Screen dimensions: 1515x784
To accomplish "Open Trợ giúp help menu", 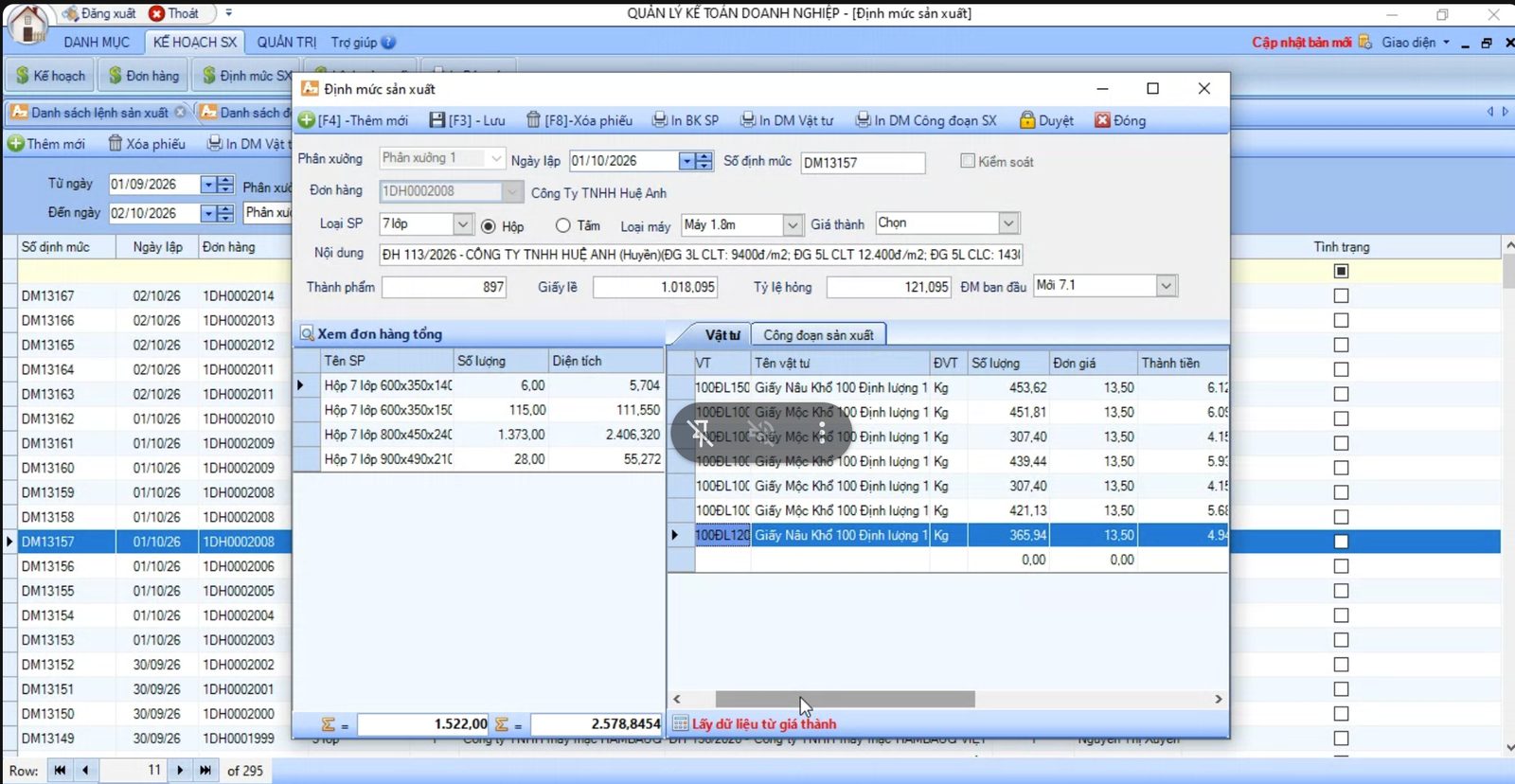I will coord(363,43).
